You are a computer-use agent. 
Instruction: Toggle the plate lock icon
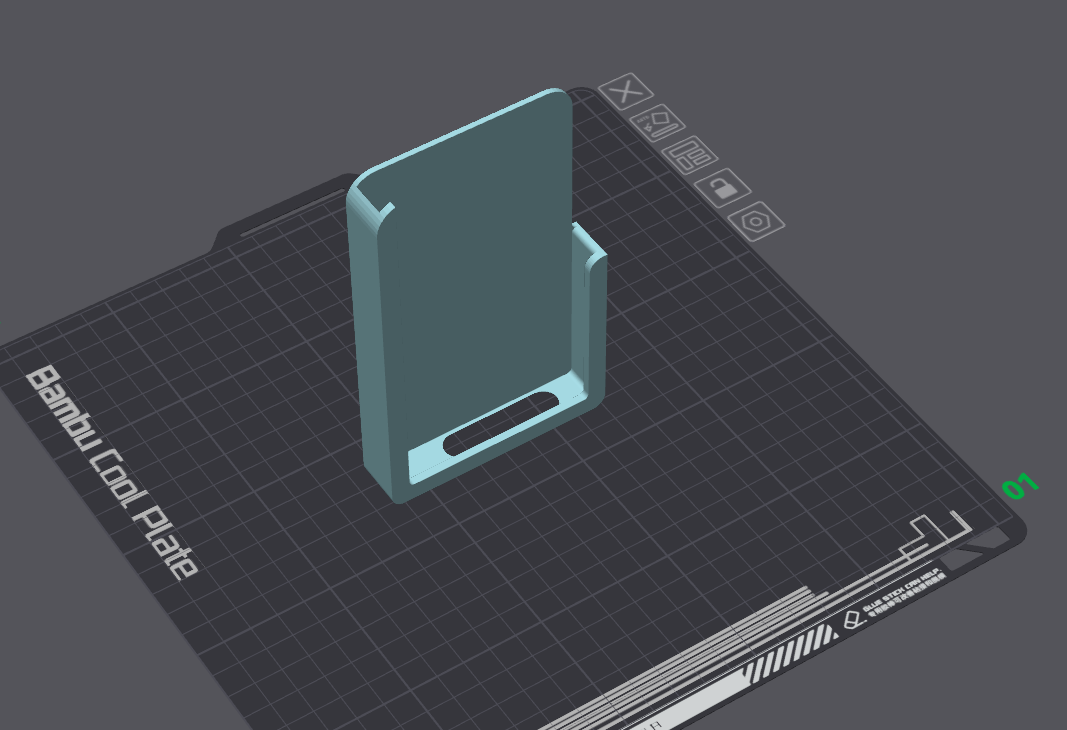click(723, 188)
